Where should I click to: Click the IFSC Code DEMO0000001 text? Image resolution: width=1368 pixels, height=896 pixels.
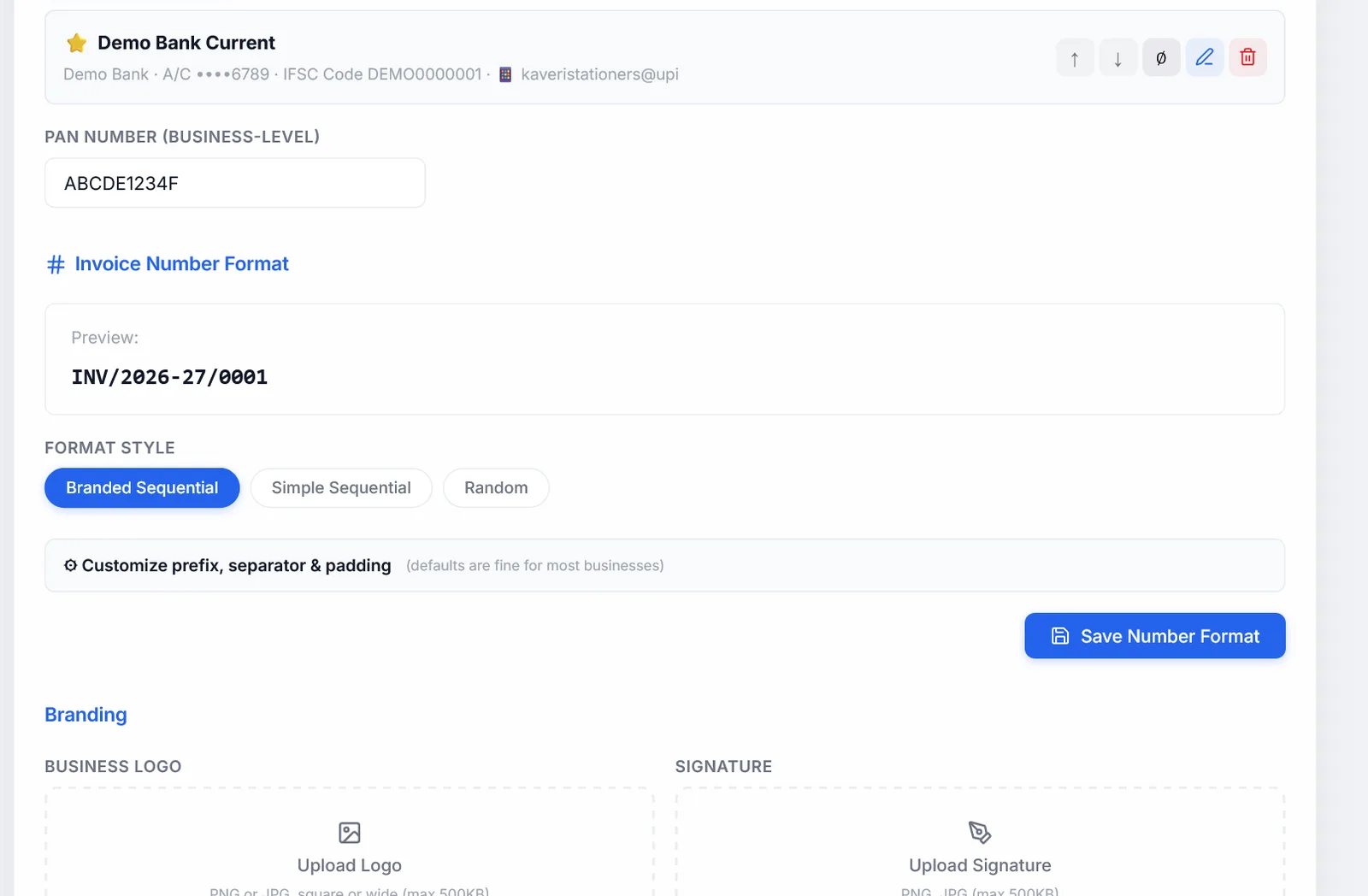382,74
